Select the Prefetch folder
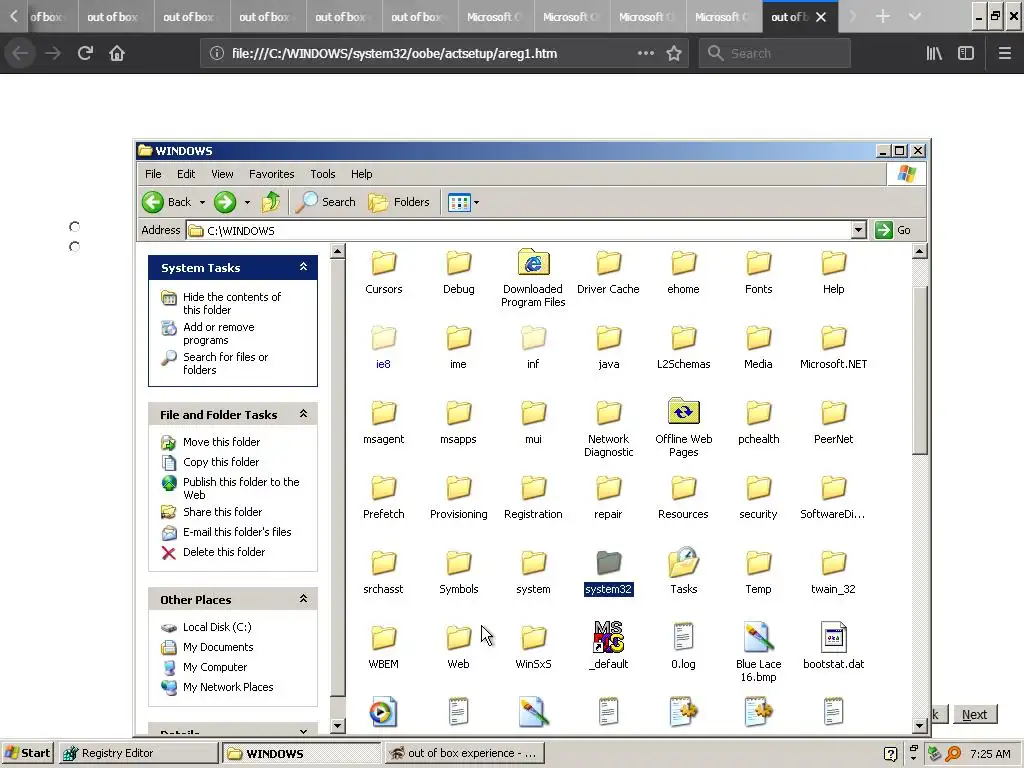Screen dimensions: 1024x768 click(x=383, y=498)
